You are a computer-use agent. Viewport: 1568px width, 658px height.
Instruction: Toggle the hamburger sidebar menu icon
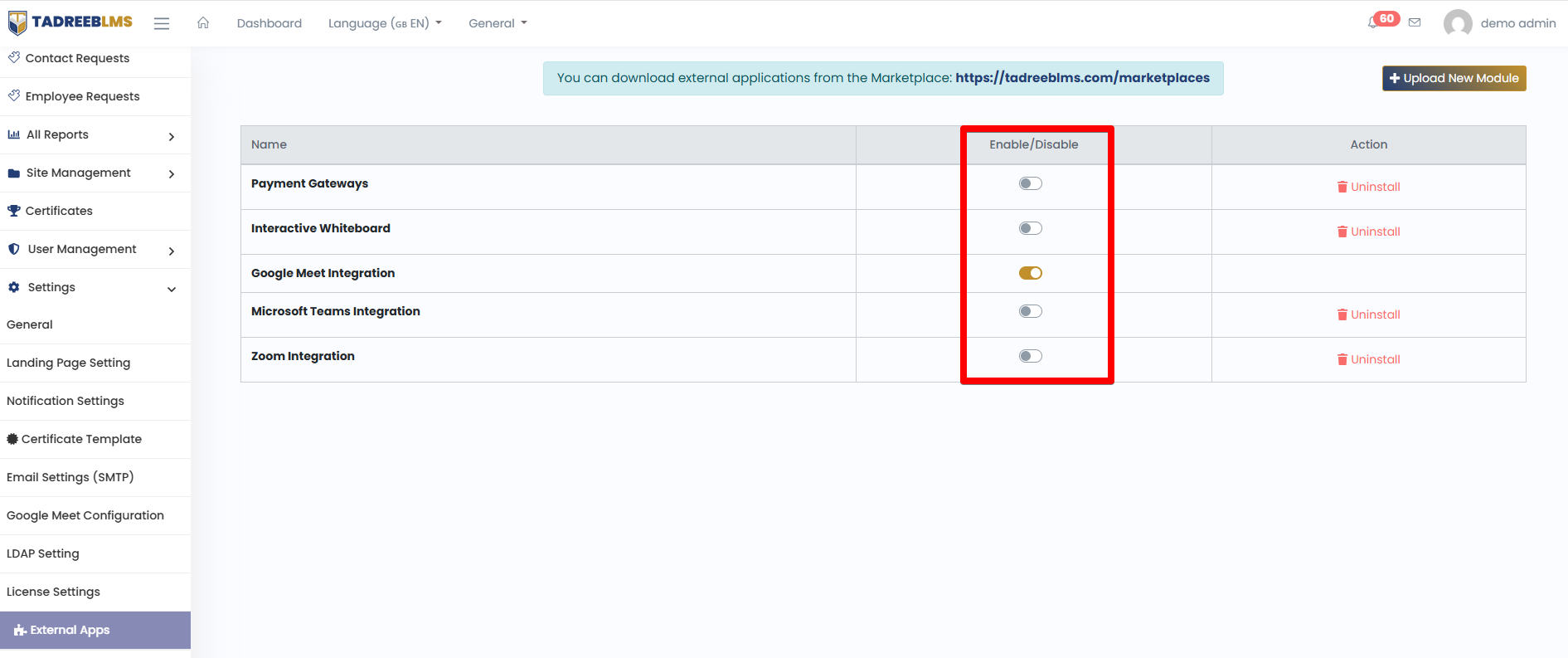pyautogui.click(x=162, y=24)
